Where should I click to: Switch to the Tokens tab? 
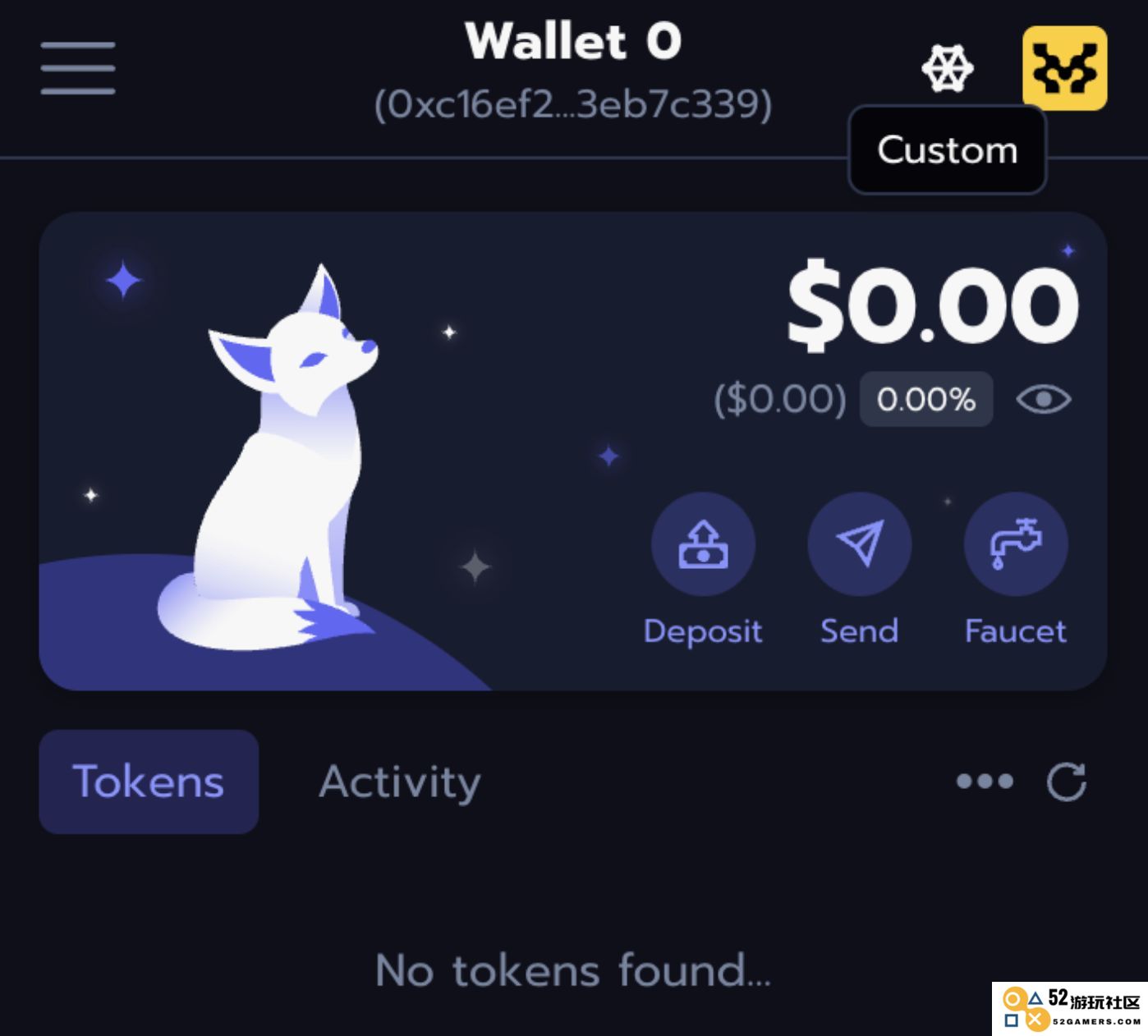click(x=149, y=782)
